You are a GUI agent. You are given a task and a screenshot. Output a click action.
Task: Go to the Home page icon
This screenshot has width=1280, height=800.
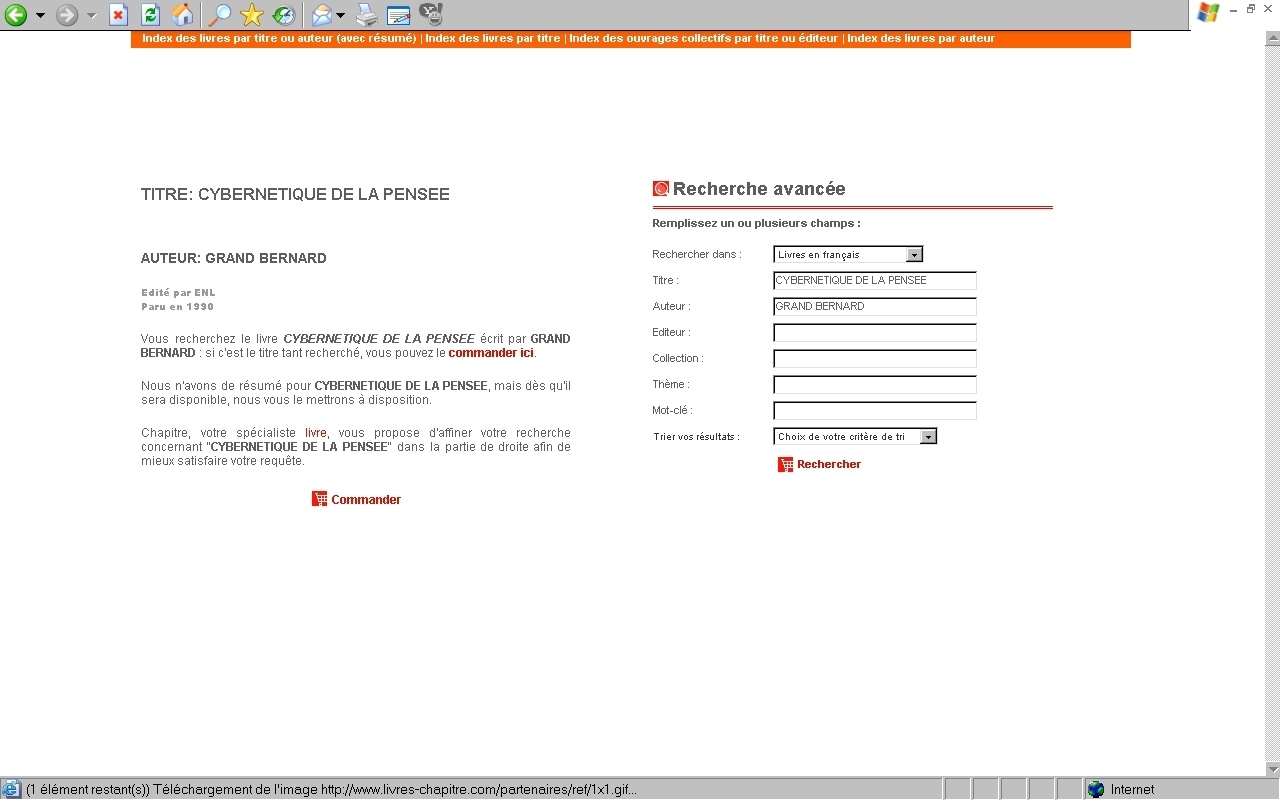pyautogui.click(x=182, y=15)
